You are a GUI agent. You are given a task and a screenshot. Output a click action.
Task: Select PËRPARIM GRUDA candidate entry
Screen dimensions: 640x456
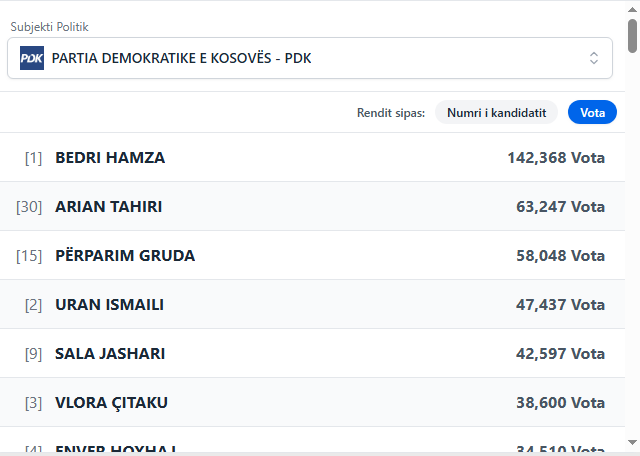pos(125,255)
